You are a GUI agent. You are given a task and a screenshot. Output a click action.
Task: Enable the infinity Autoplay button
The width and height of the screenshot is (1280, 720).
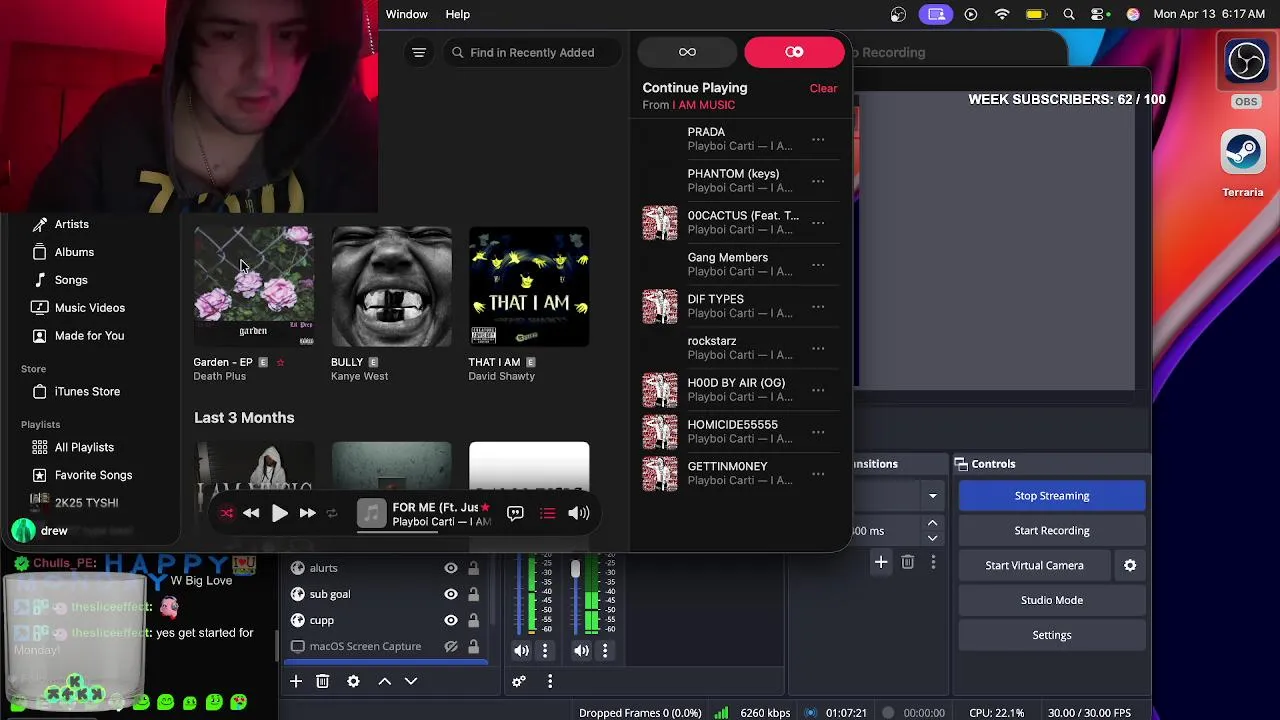click(x=687, y=52)
